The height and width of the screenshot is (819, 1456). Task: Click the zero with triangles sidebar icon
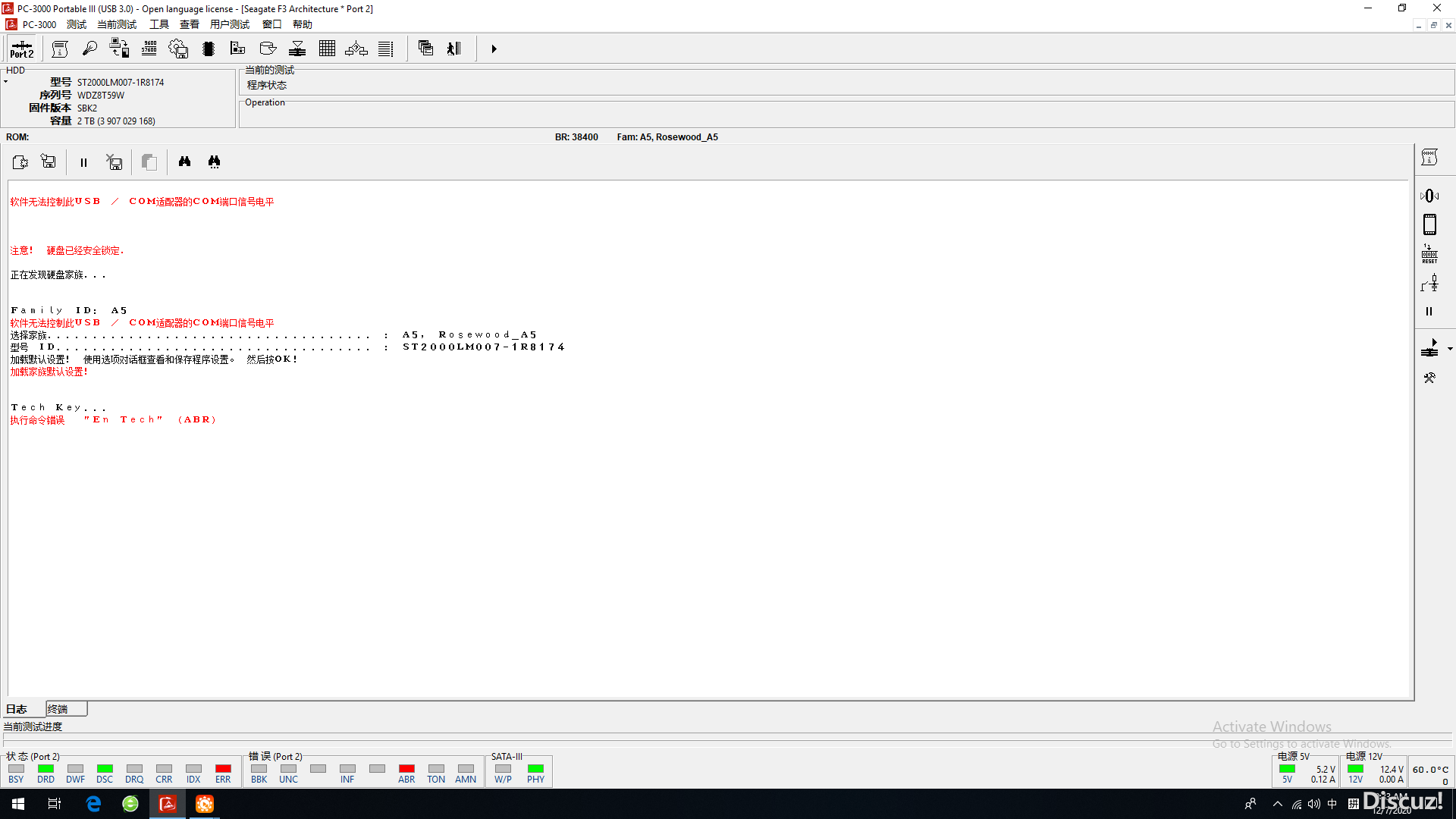(x=1429, y=196)
